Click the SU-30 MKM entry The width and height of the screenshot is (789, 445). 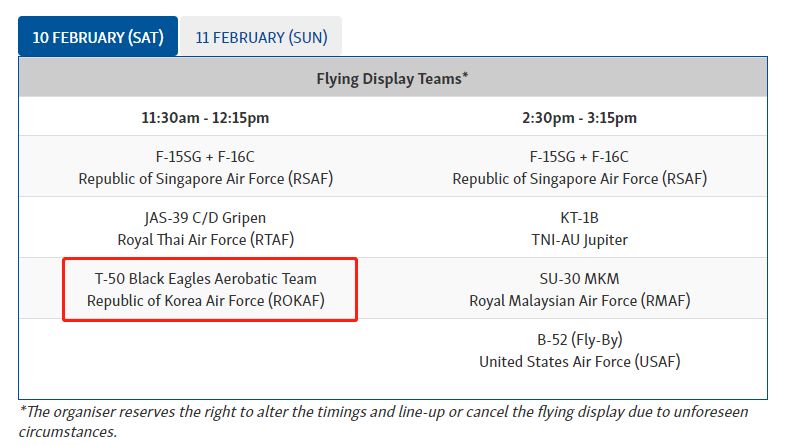[579, 279]
